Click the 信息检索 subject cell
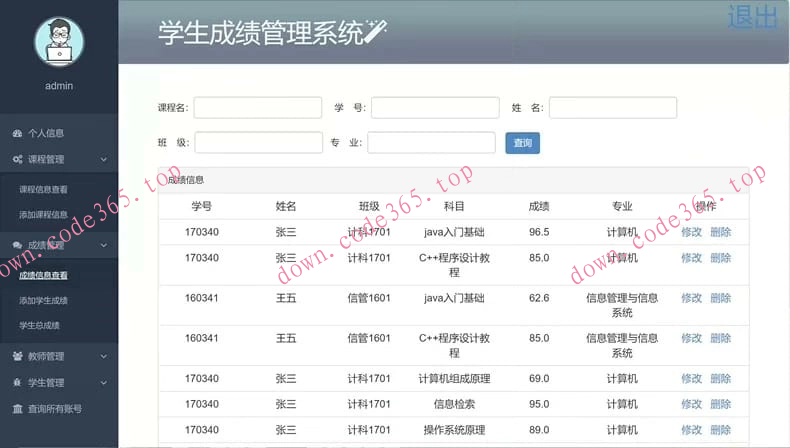Screen dimensions: 790x448 (x=454, y=404)
